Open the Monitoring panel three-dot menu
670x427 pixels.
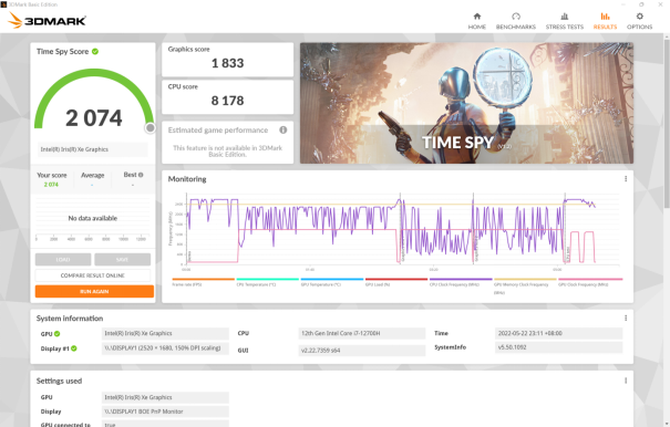click(626, 179)
